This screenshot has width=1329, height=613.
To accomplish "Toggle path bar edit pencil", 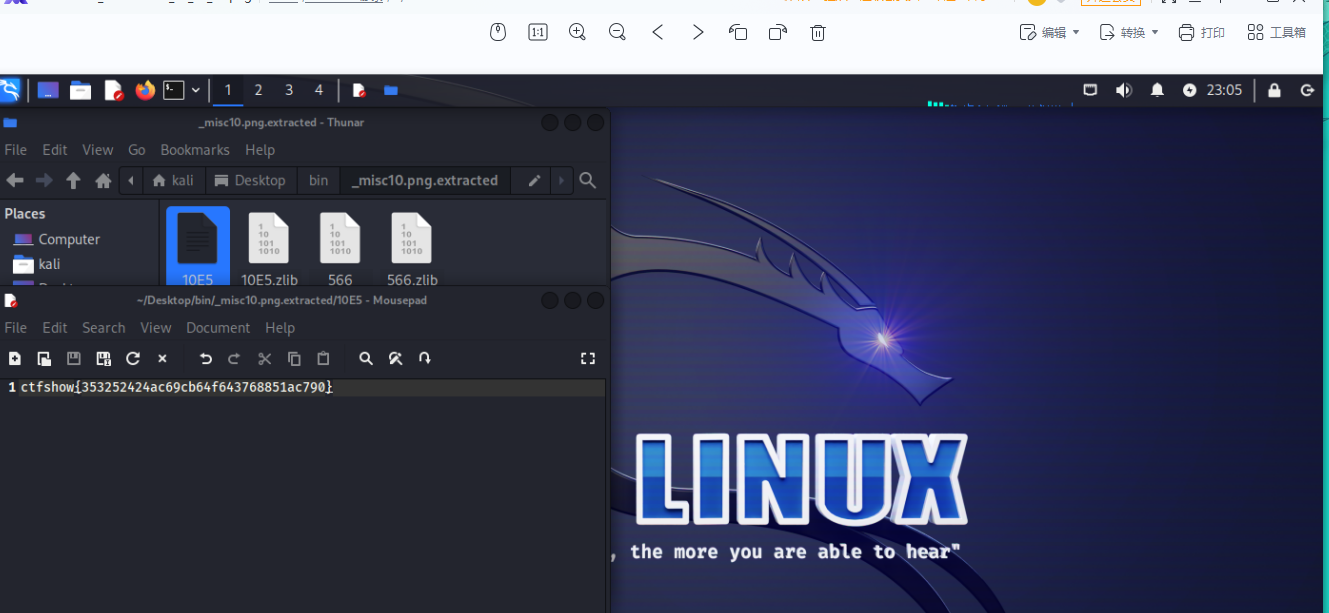I will pyautogui.click(x=535, y=181).
